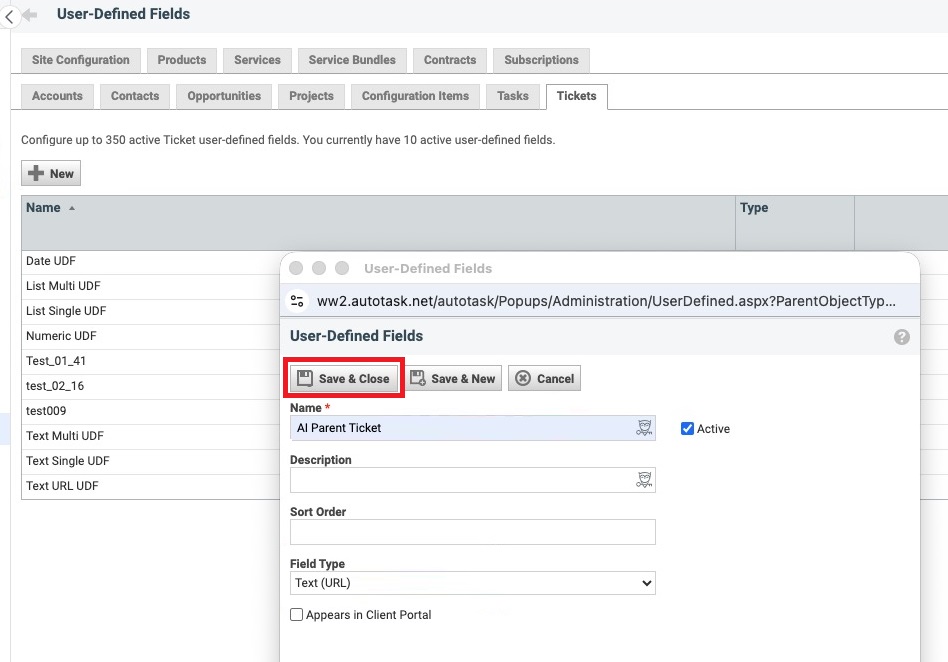The height and width of the screenshot is (662, 948).
Task: Enable Appears in Client Portal checkbox
Action: (297, 615)
